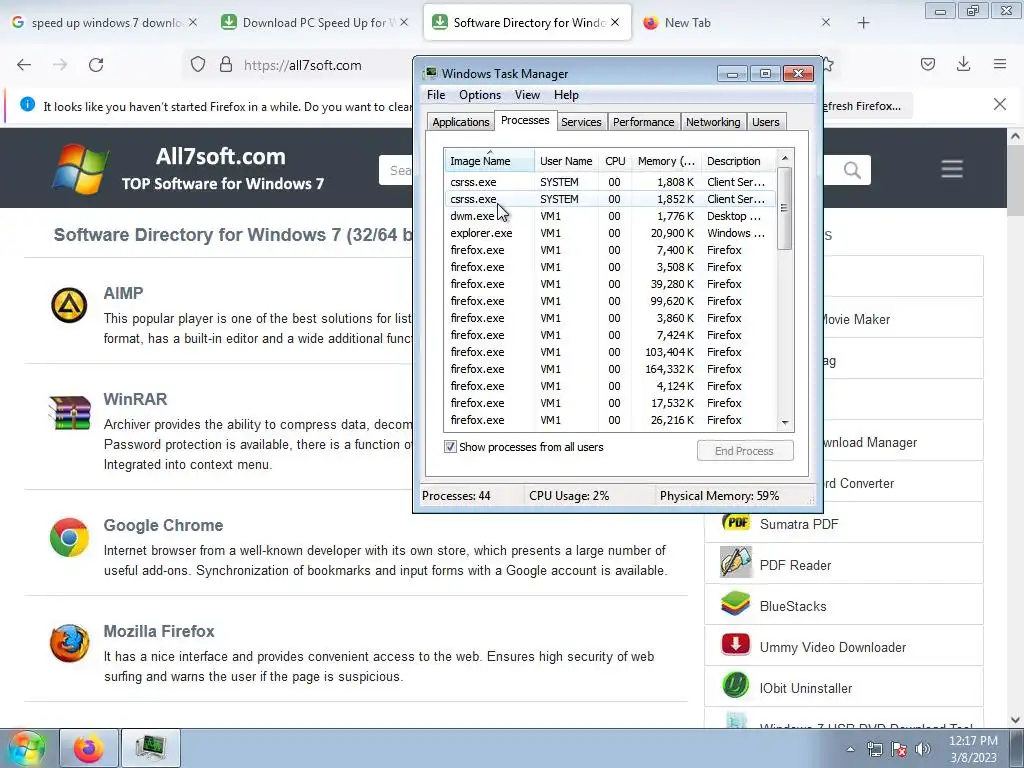Sort processes by Memory column
The height and width of the screenshot is (768, 1024).
coord(665,161)
